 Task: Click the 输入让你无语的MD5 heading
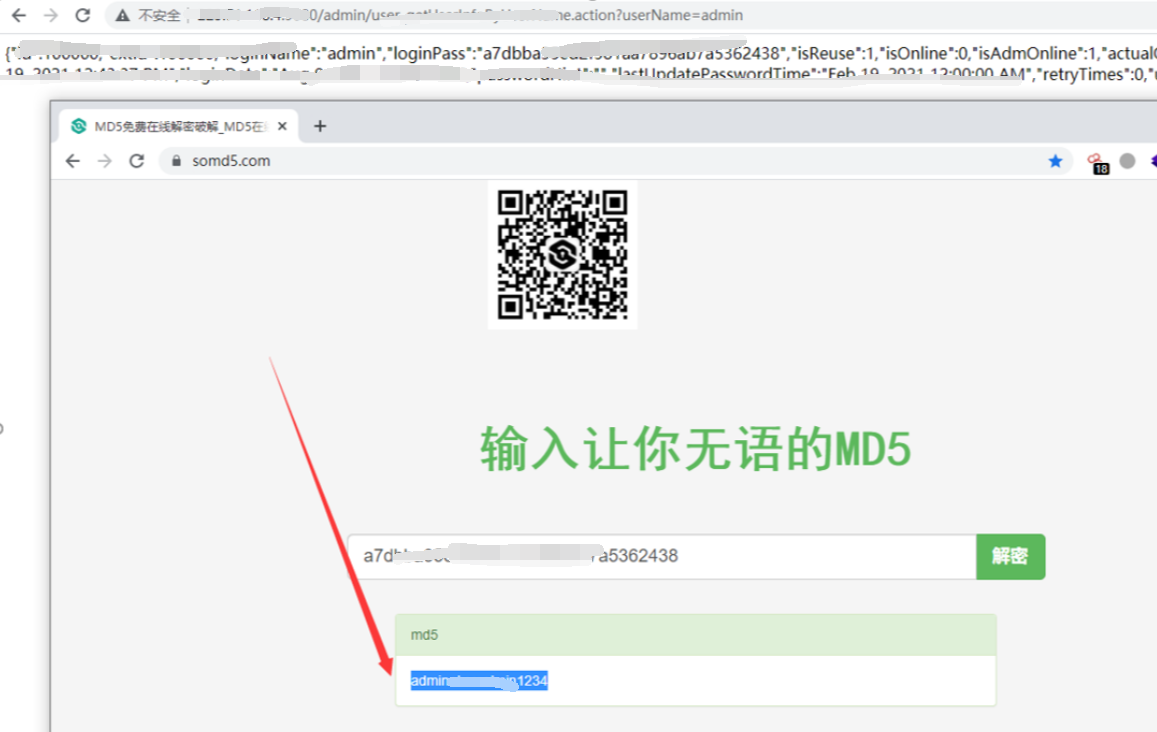(x=695, y=449)
